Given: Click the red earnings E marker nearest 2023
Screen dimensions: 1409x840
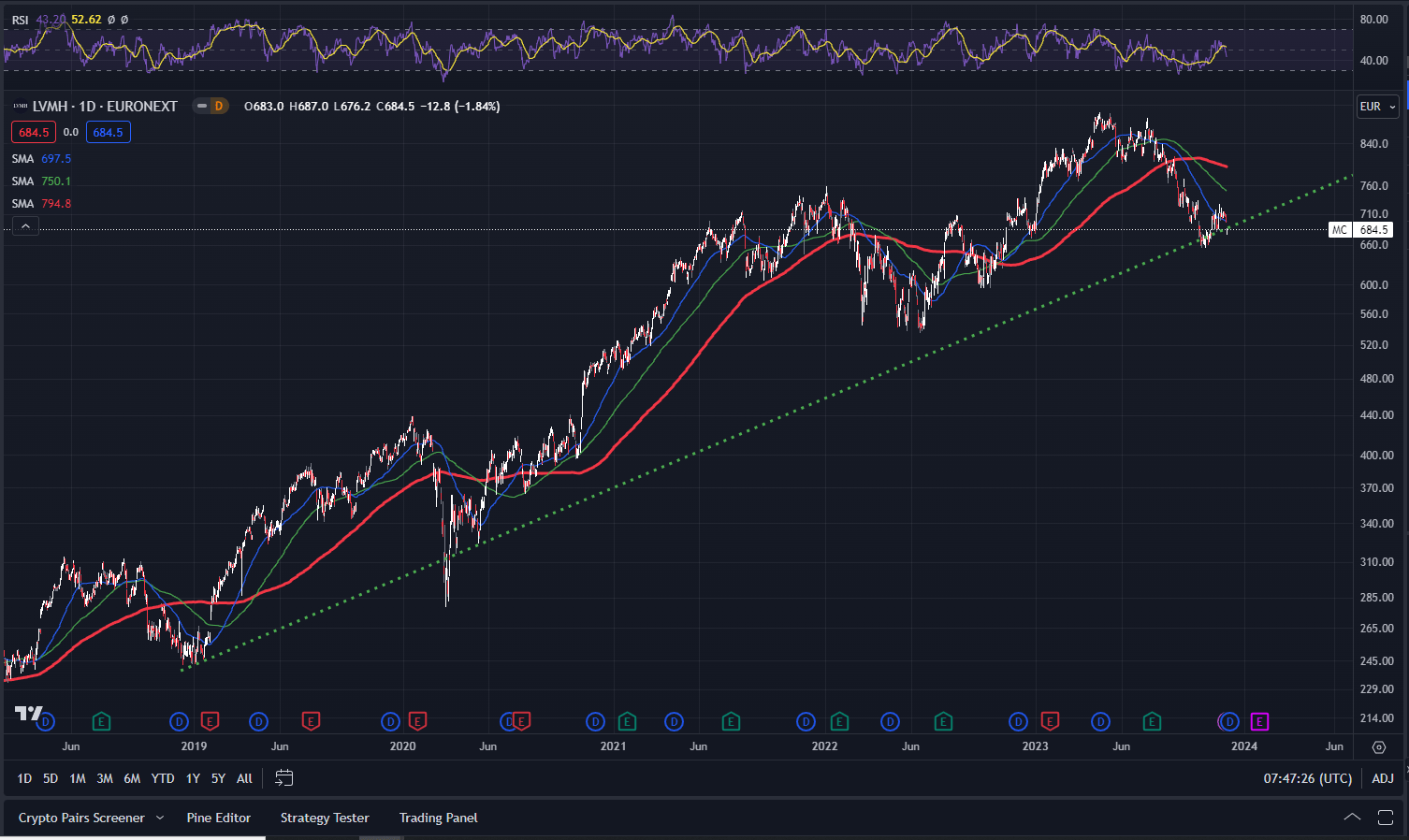Looking at the screenshot, I should [x=1050, y=721].
